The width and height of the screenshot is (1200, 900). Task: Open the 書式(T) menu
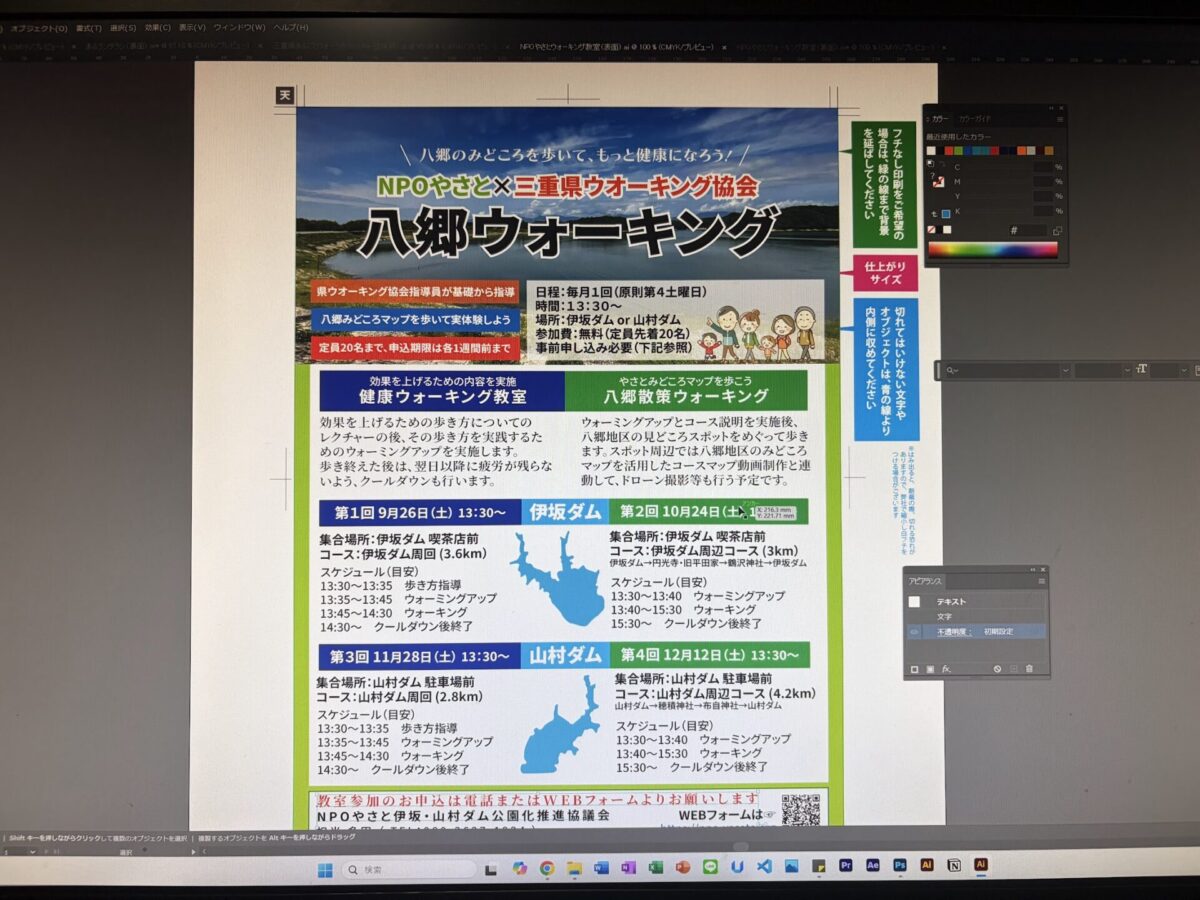tap(88, 28)
